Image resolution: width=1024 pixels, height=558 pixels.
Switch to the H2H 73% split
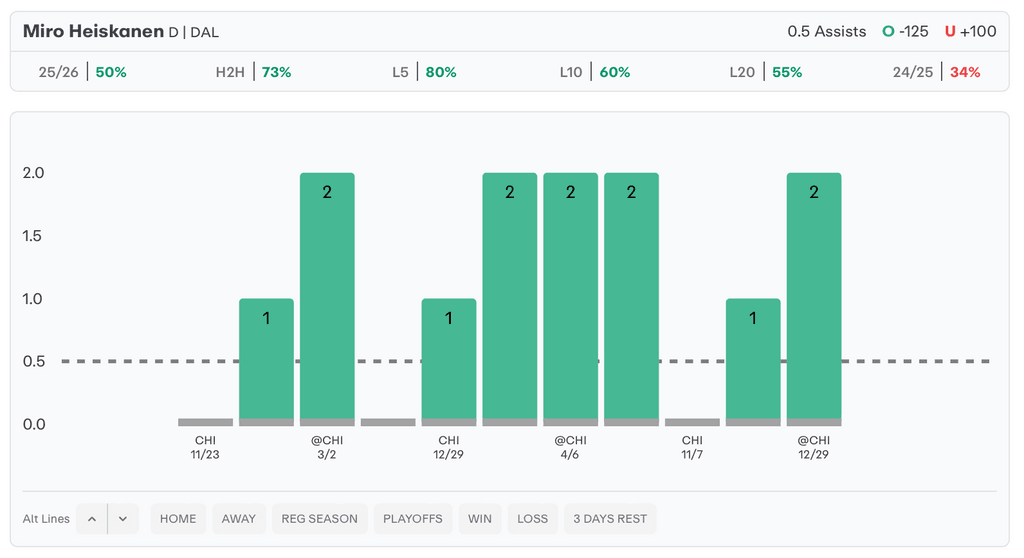tap(253, 72)
